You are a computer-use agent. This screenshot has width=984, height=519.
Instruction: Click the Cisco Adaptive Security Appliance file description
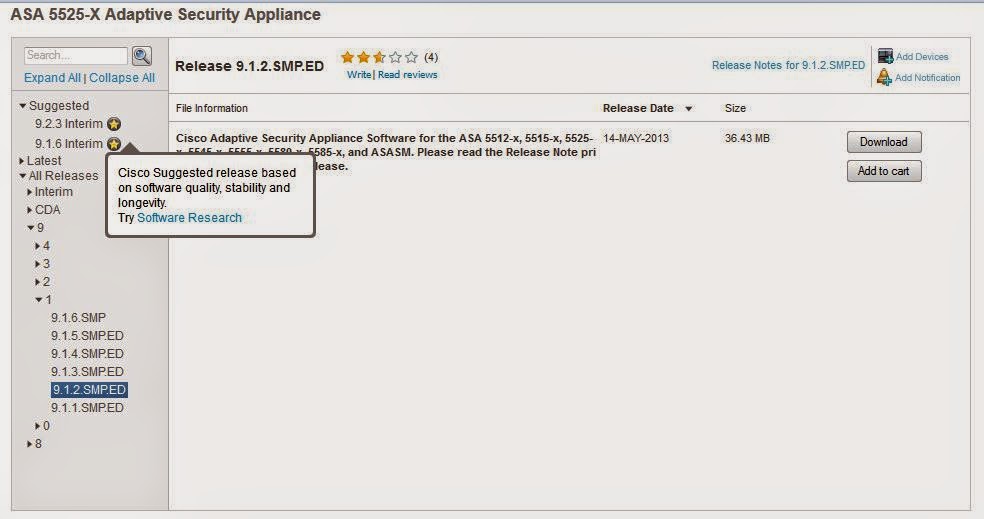tap(385, 152)
